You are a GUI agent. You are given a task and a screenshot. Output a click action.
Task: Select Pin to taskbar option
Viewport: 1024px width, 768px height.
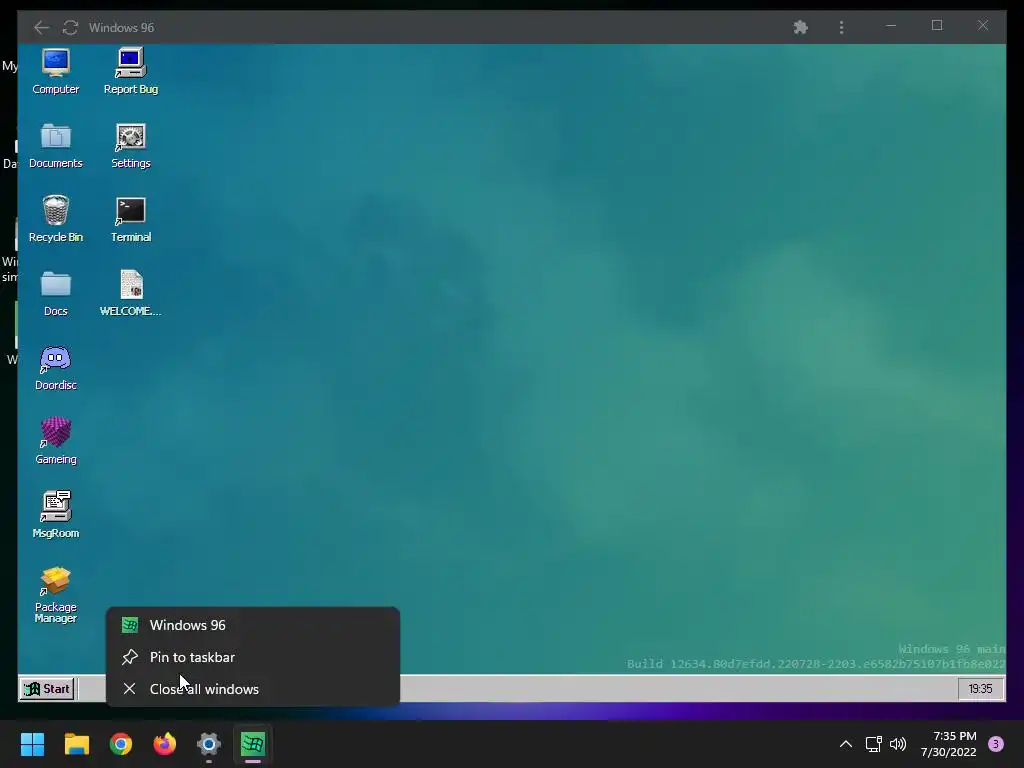pos(253,657)
